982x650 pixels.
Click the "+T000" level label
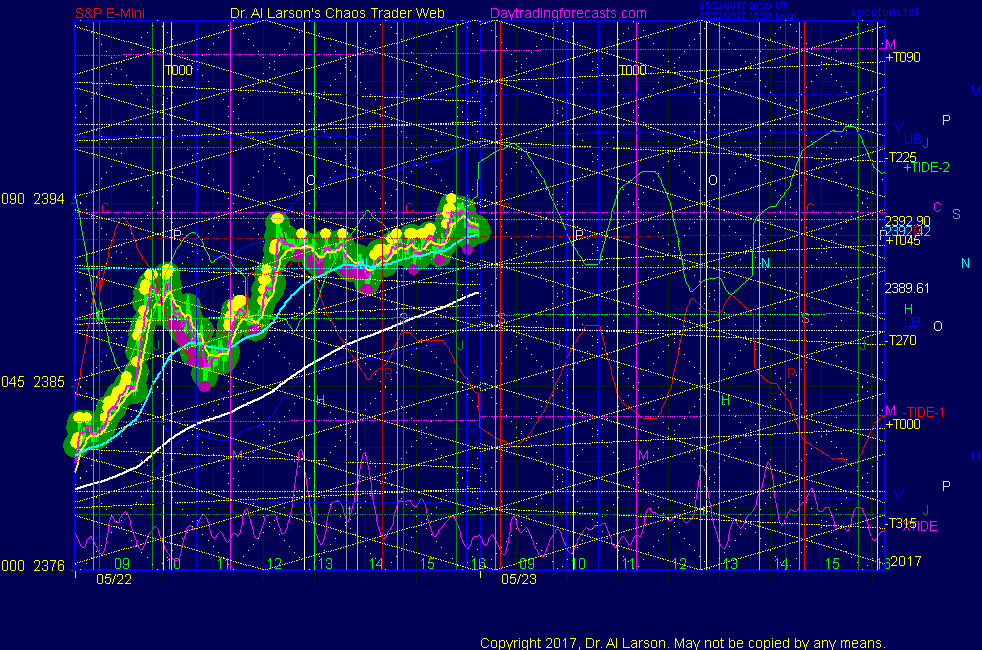pos(903,425)
